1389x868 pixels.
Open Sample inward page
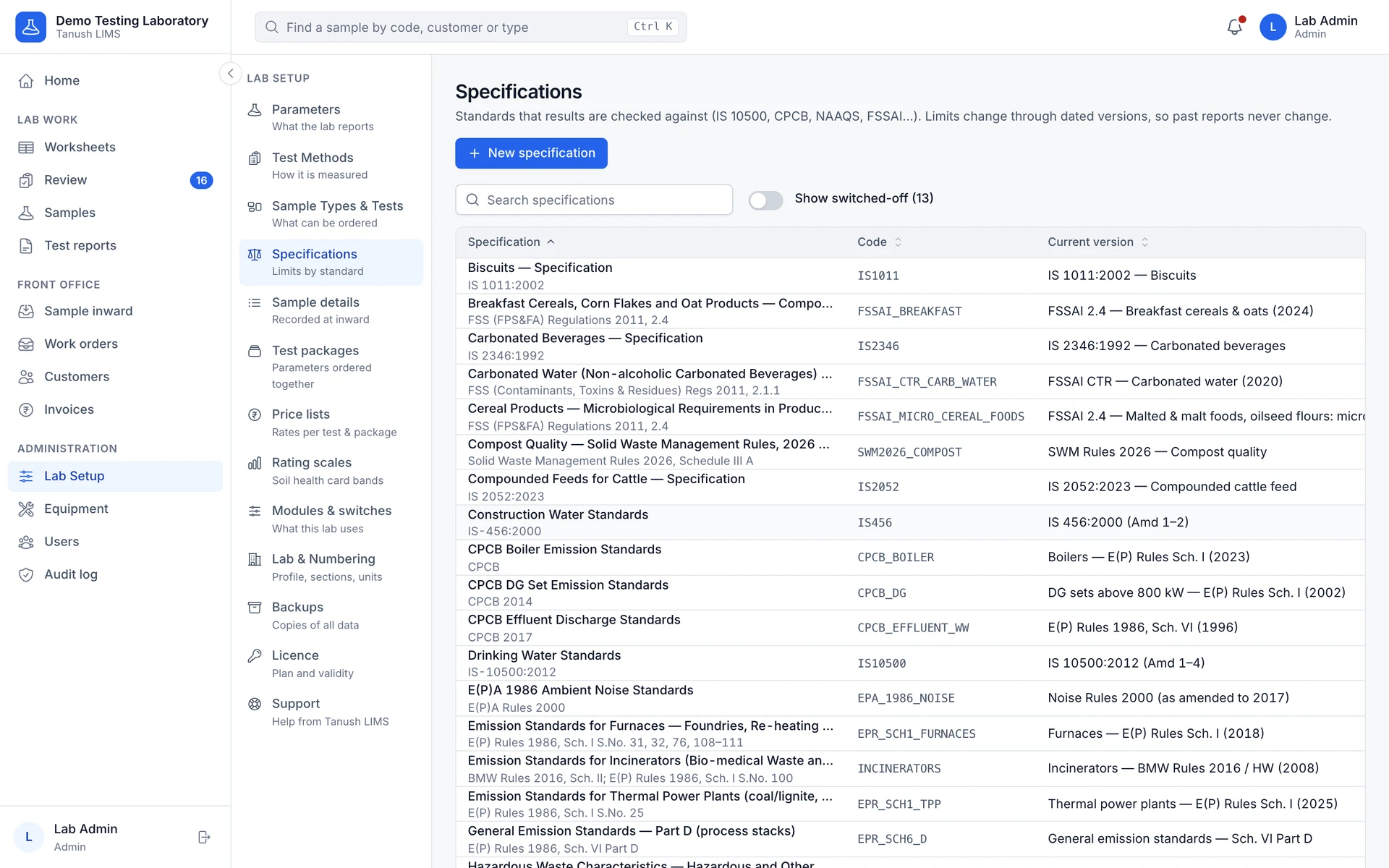115,311
